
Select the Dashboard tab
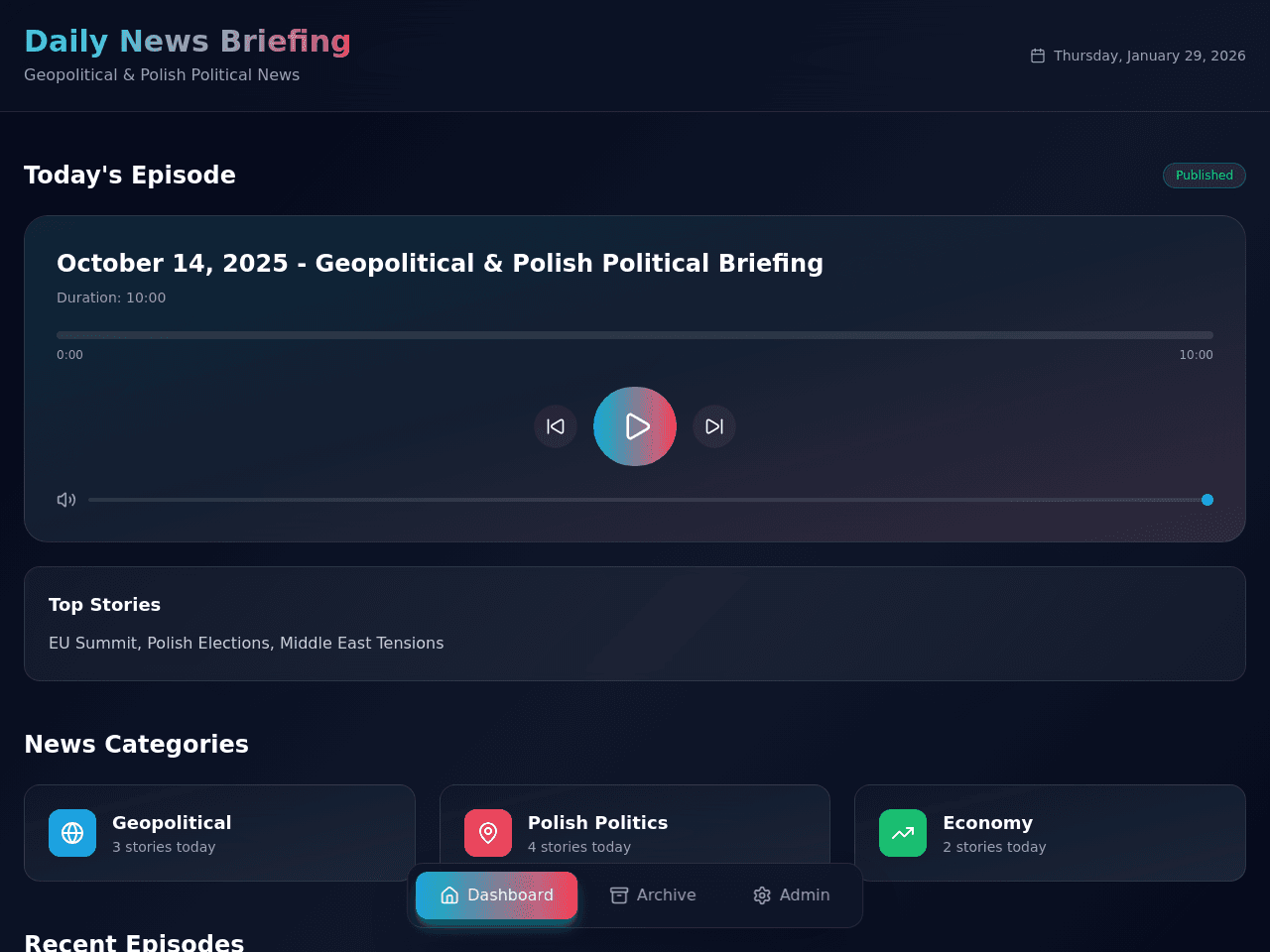496,895
